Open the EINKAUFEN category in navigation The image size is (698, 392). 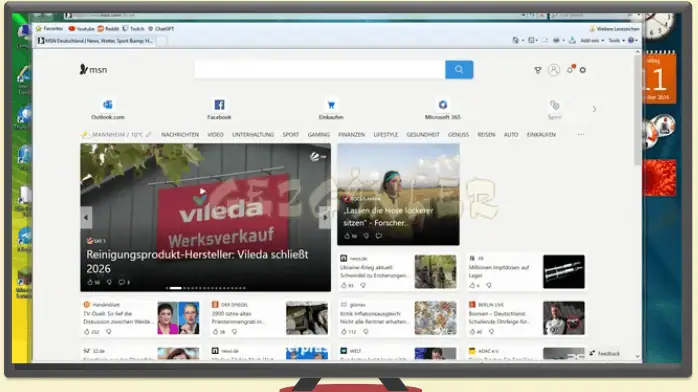click(541, 134)
